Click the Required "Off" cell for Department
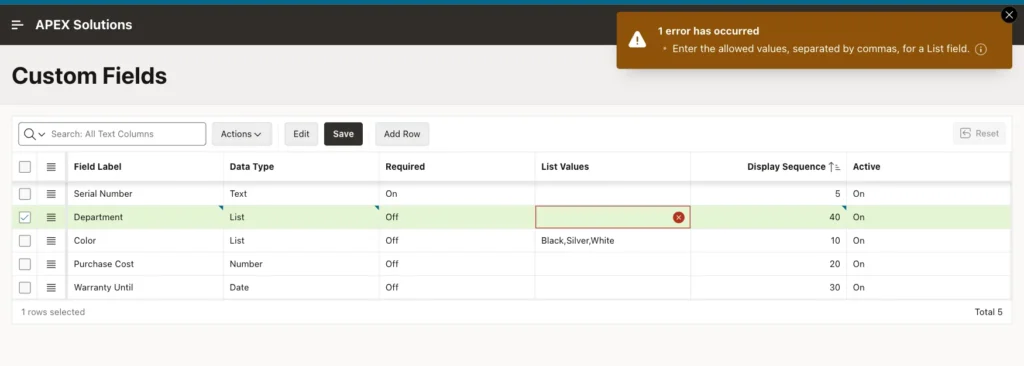Screen dimensions: 1024x366 457,218
